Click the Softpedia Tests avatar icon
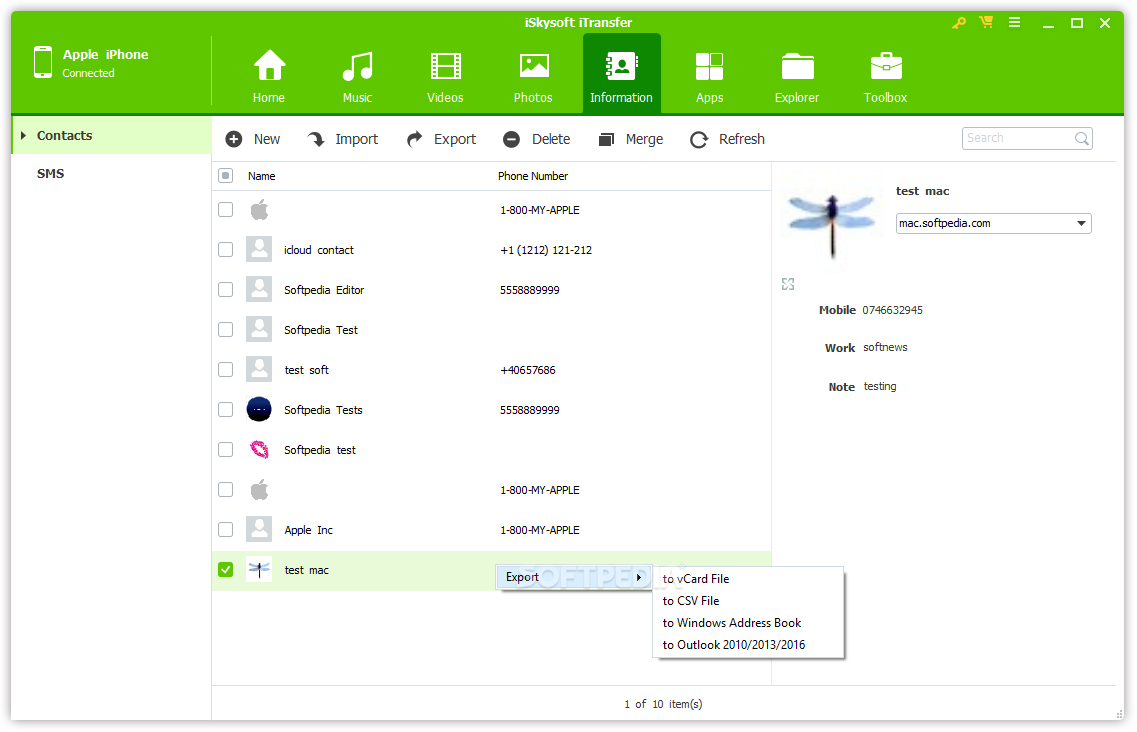Image resolution: width=1137 pixels, height=732 pixels. (259, 409)
